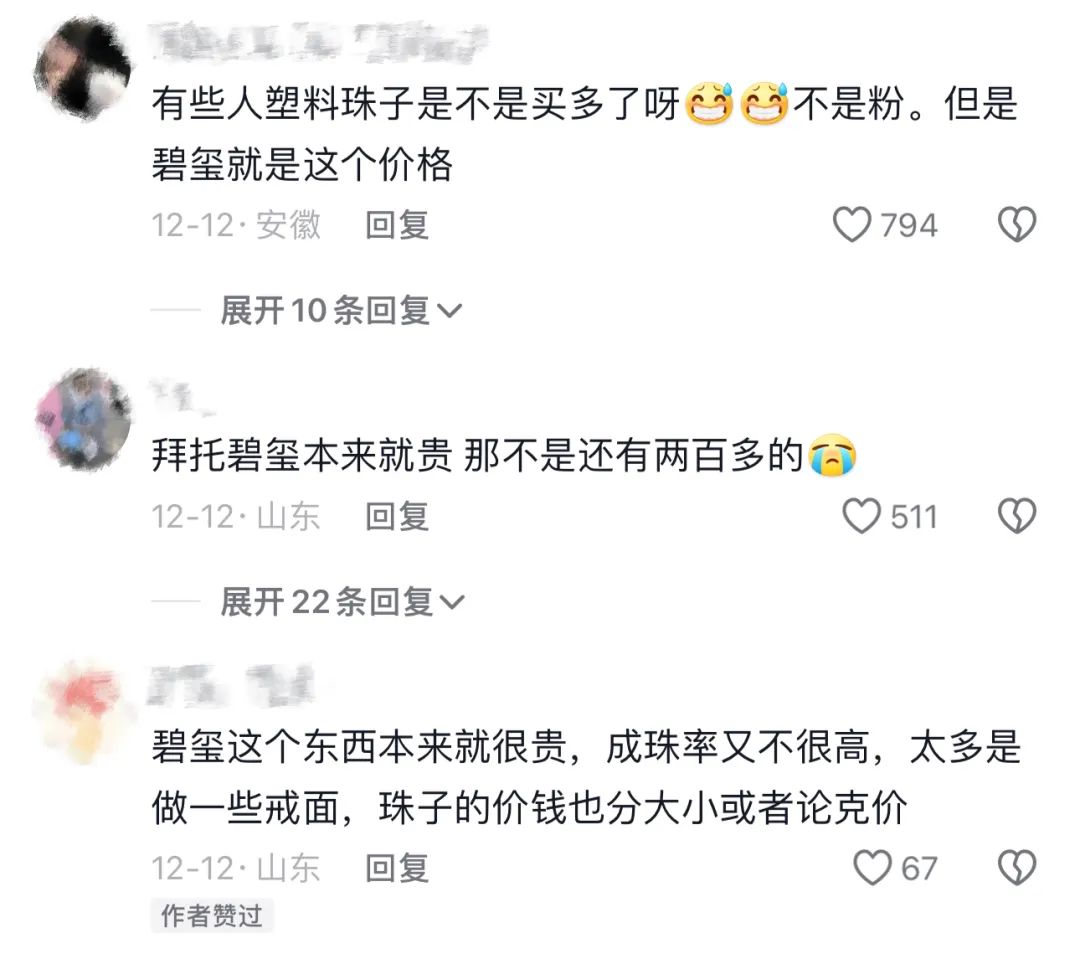This screenshot has height=964, width=1080.
Task: Reply to the 67-like 山东 comment
Action: click(x=397, y=868)
